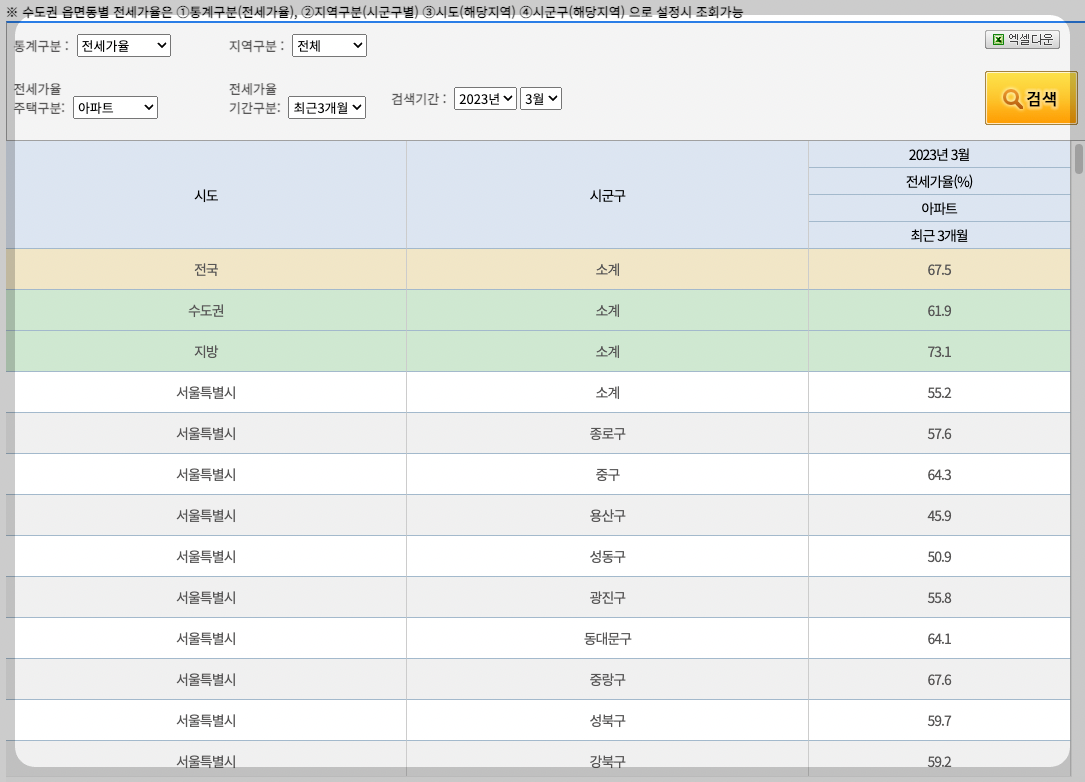
Task: Click the 57.6 value for 종로구
Action: coord(939,433)
